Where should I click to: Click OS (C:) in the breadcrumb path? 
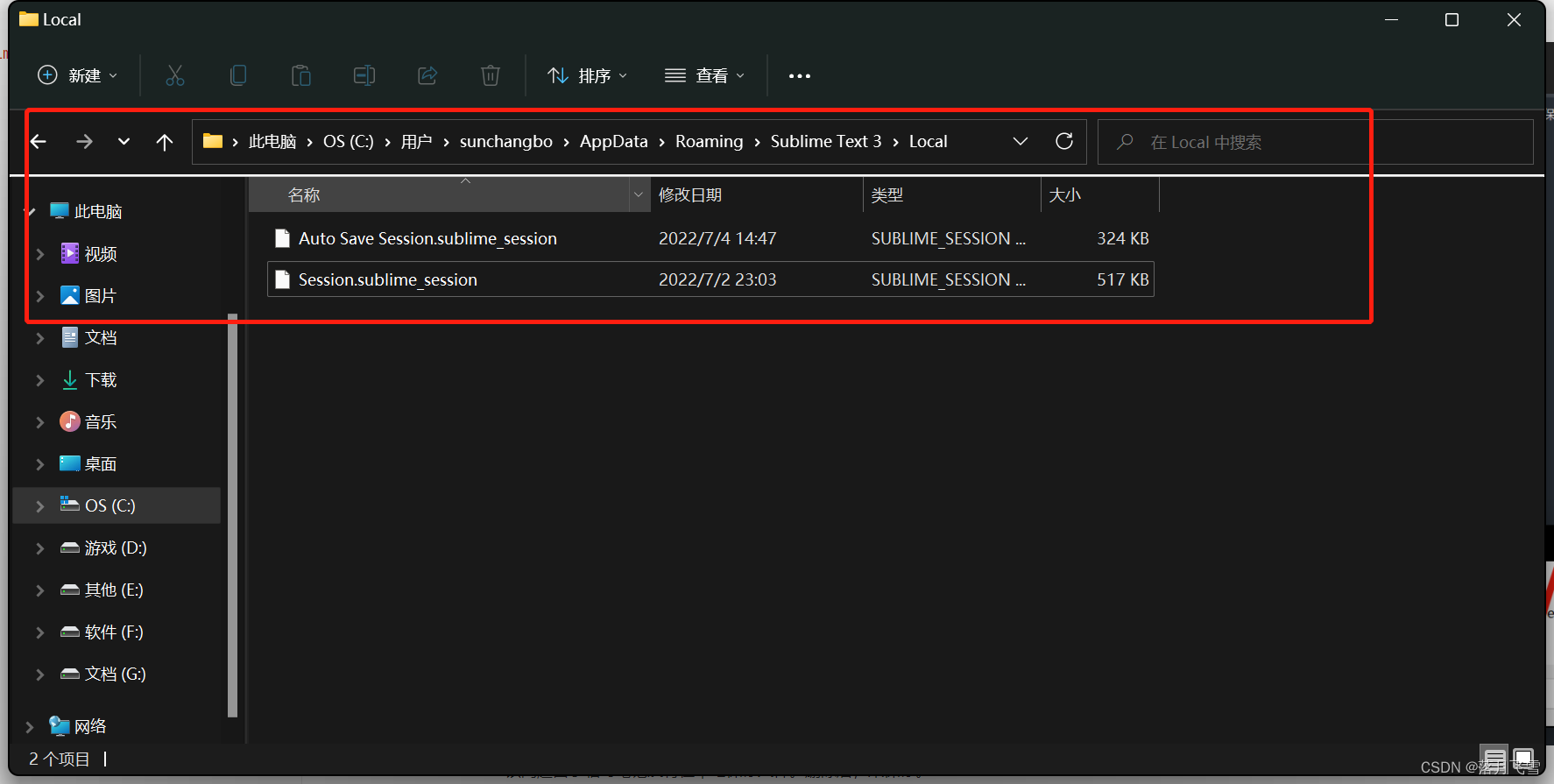[349, 141]
